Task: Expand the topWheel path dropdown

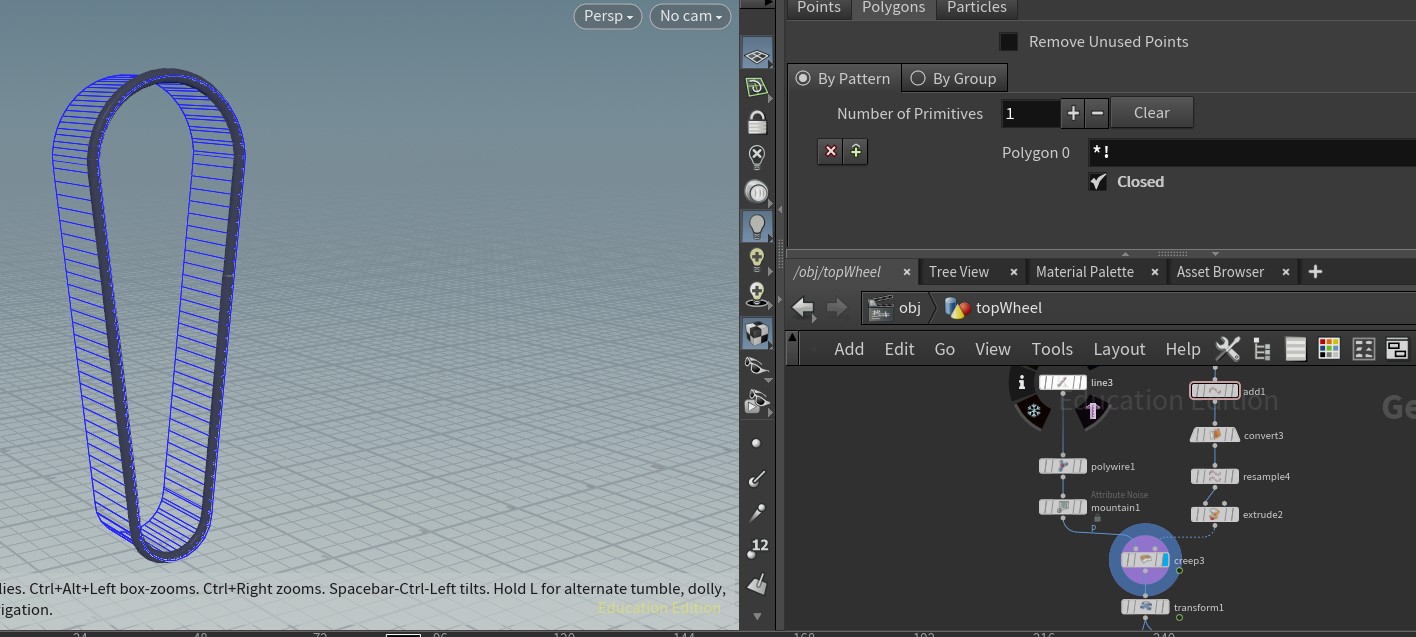Action: click(x=997, y=308)
